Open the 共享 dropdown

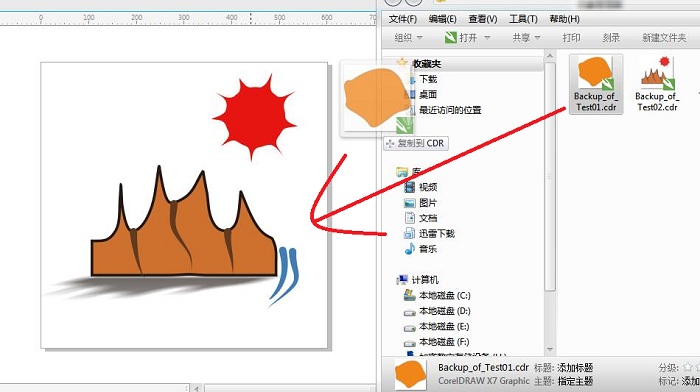pos(526,38)
